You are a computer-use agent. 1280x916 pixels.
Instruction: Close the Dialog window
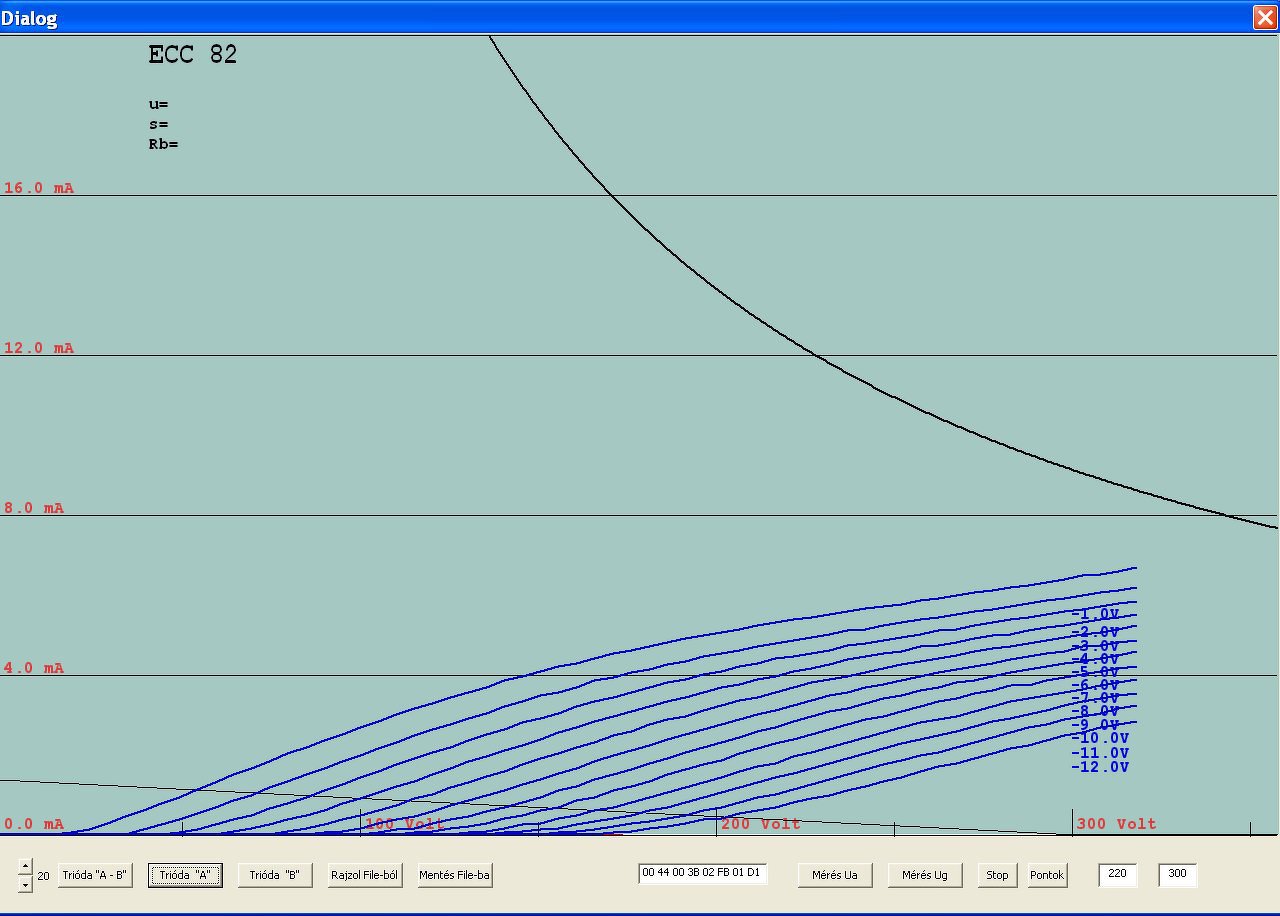tap(1264, 17)
